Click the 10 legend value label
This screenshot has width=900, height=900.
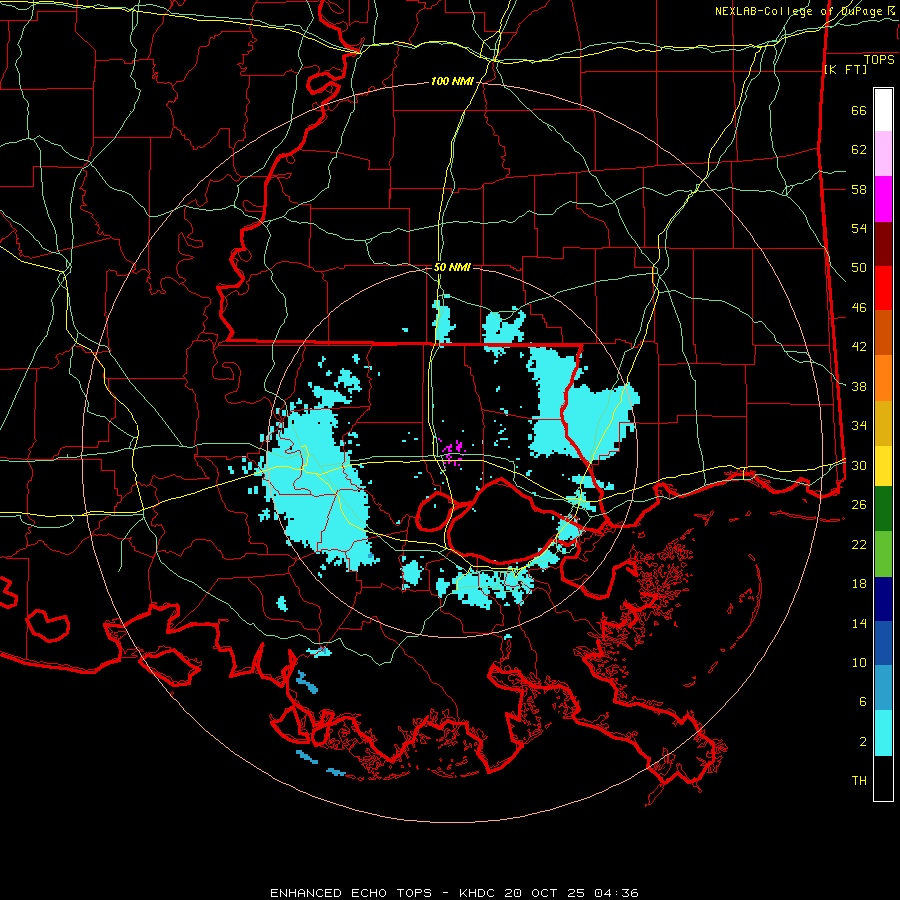pyautogui.click(x=859, y=663)
